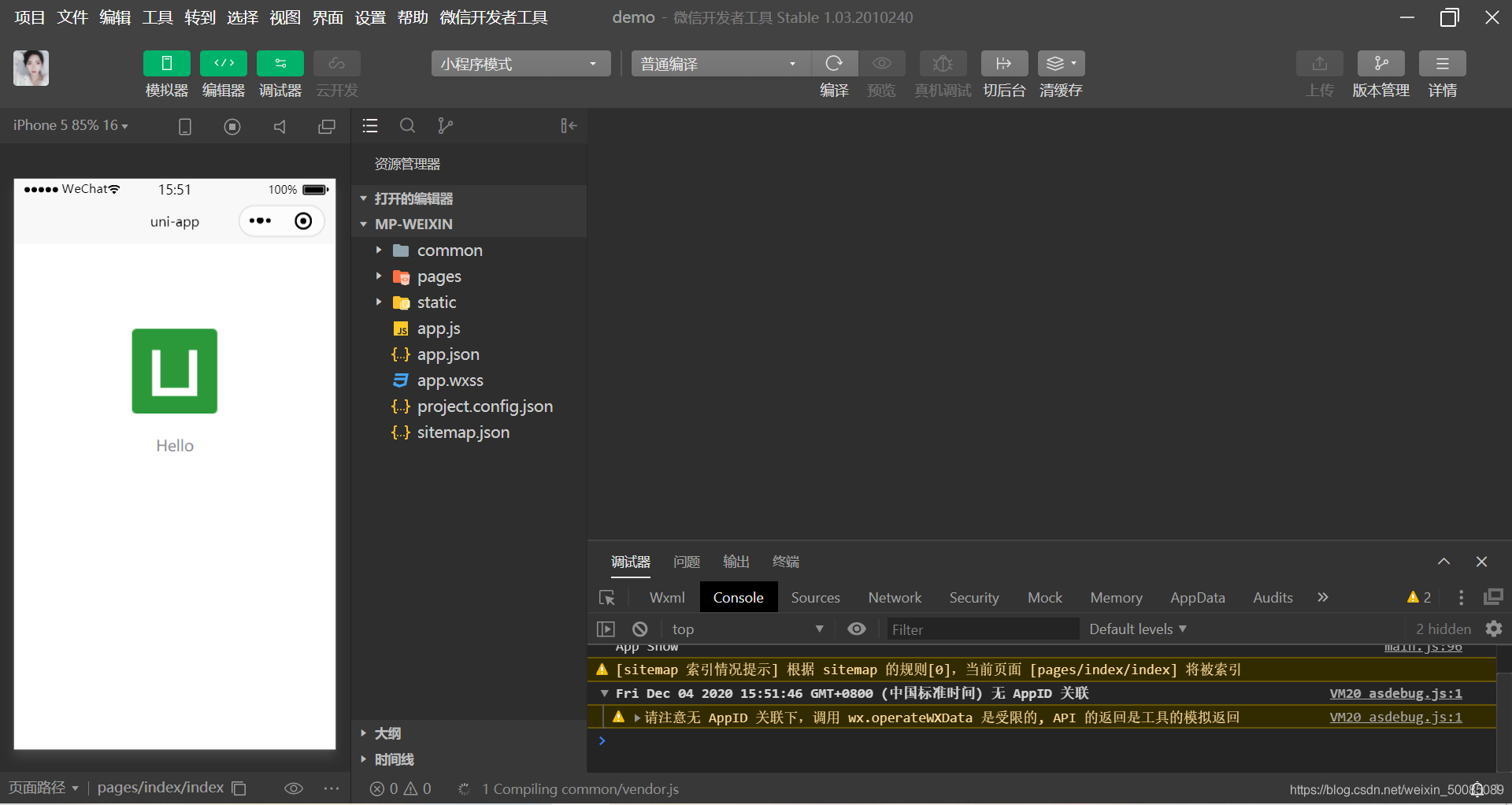Expand the pages folder
The image size is (1512, 805).
click(469, 276)
